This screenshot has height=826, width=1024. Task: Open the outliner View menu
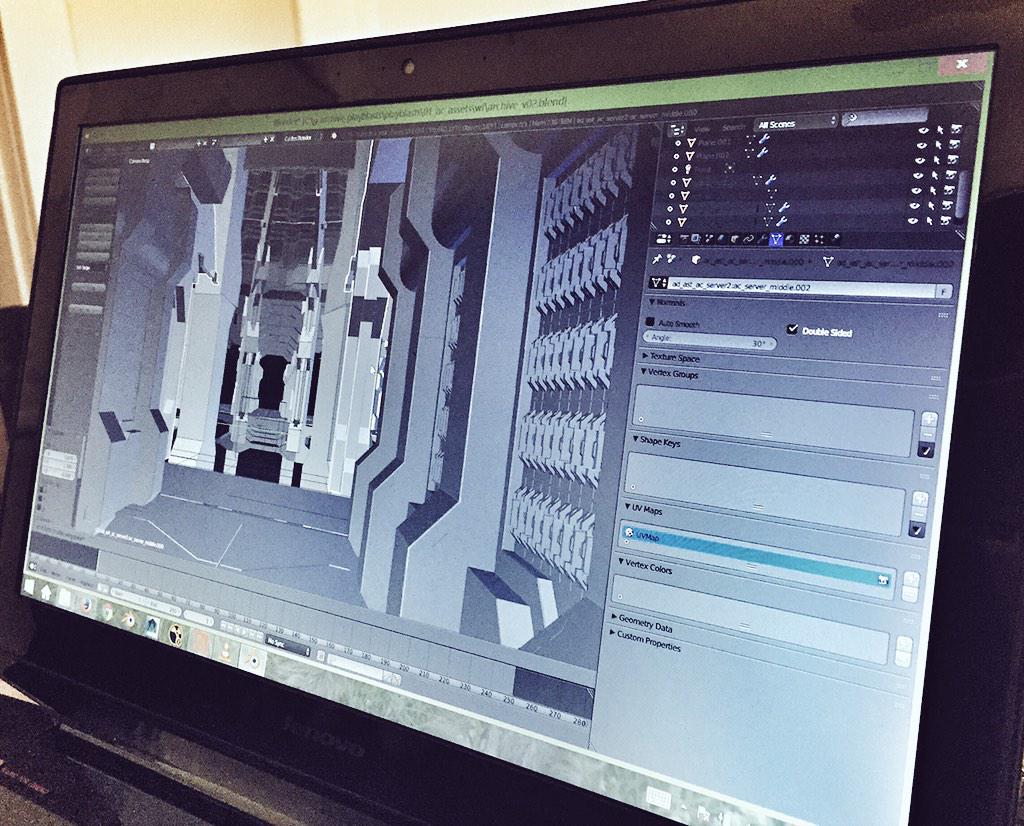[x=702, y=129]
